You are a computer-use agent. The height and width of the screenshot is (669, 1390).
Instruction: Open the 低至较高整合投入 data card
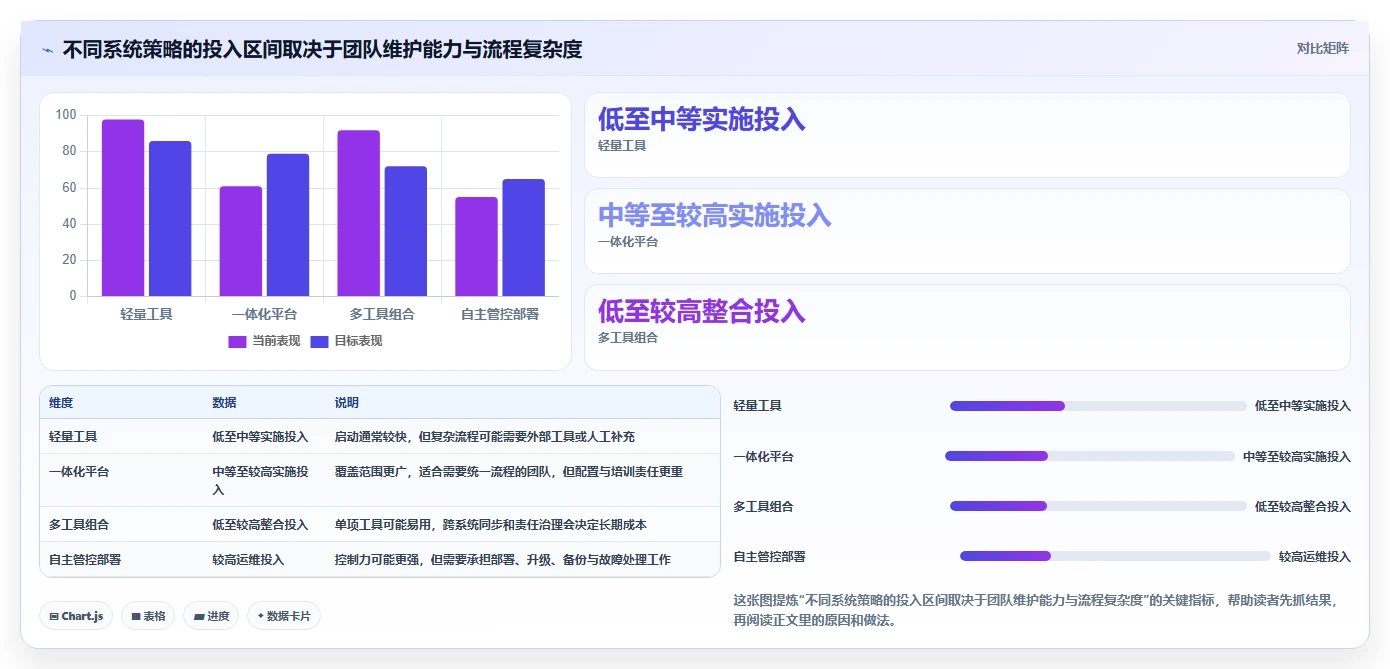967,327
